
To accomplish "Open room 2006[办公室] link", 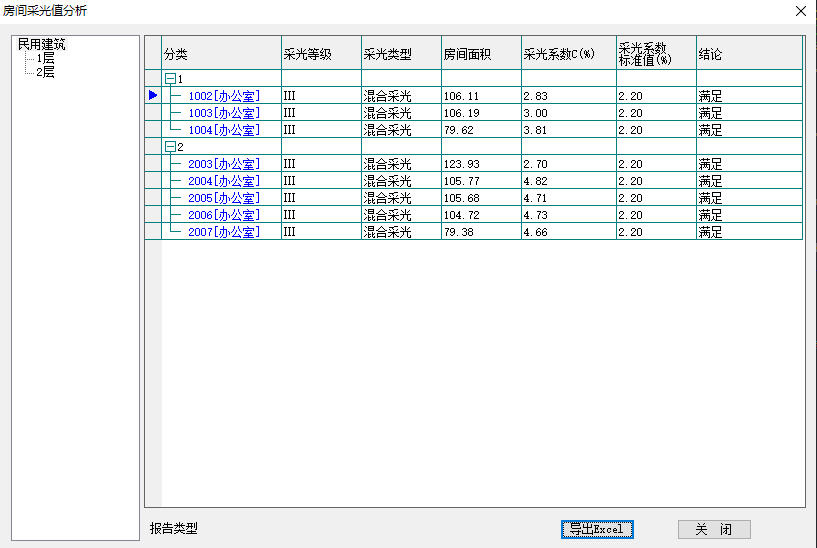I will click(x=223, y=215).
